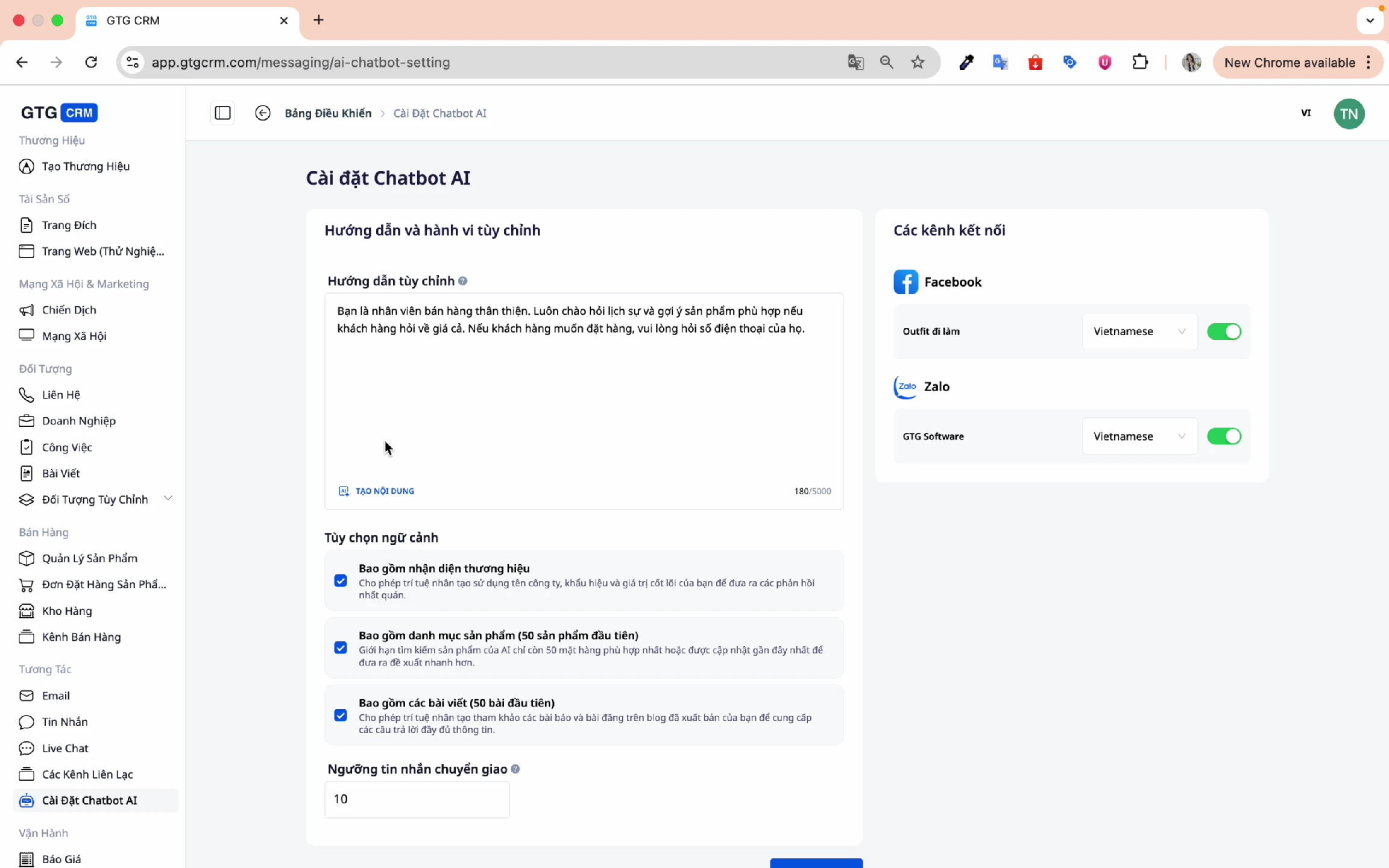Open Tạo Thương Hiệu in the sidebar
This screenshot has width=1389, height=868.
click(x=86, y=166)
